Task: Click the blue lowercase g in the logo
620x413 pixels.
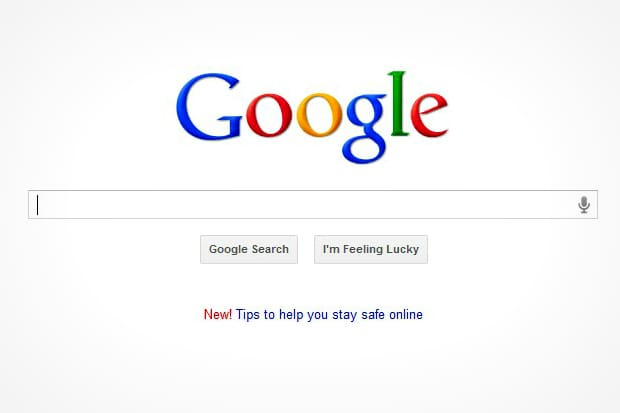Action: tap(366, 128)
